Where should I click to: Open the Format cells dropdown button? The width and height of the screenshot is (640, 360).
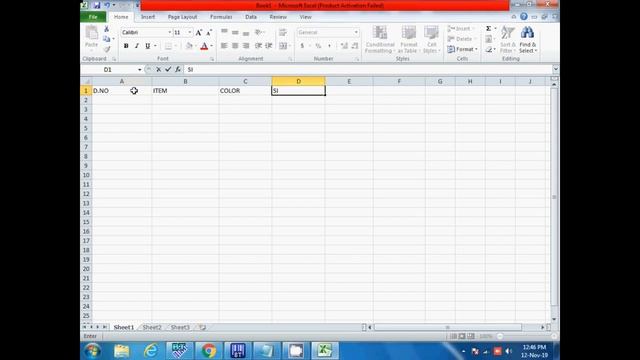[462, 49]
